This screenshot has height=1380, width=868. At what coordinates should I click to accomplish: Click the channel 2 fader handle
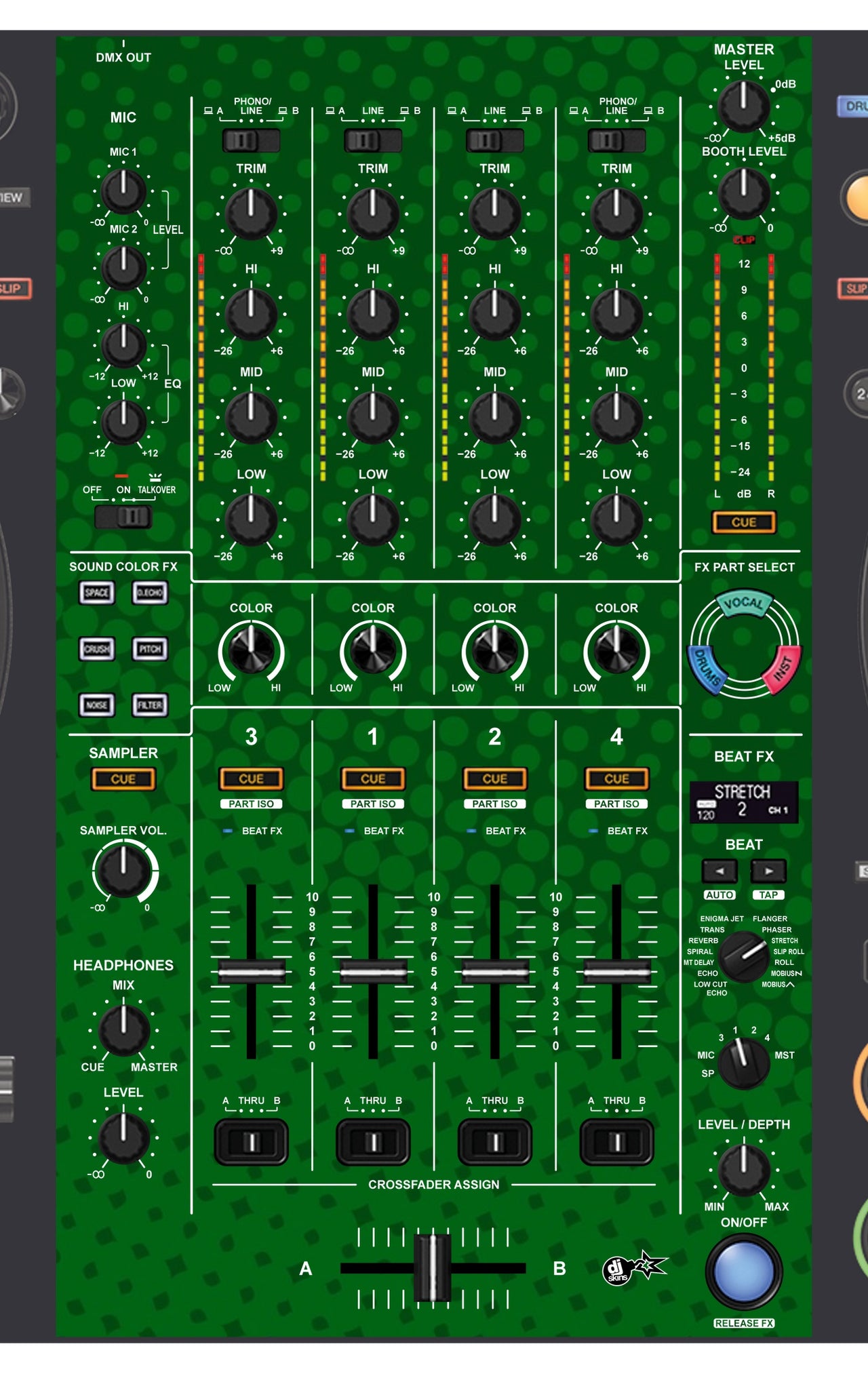[x=495, y=972]
